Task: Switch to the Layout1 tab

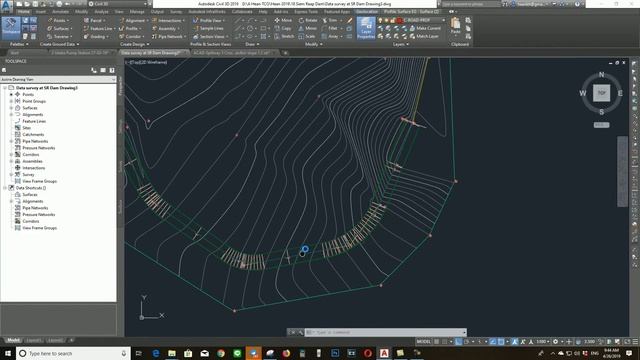Action: coord(33,340)
